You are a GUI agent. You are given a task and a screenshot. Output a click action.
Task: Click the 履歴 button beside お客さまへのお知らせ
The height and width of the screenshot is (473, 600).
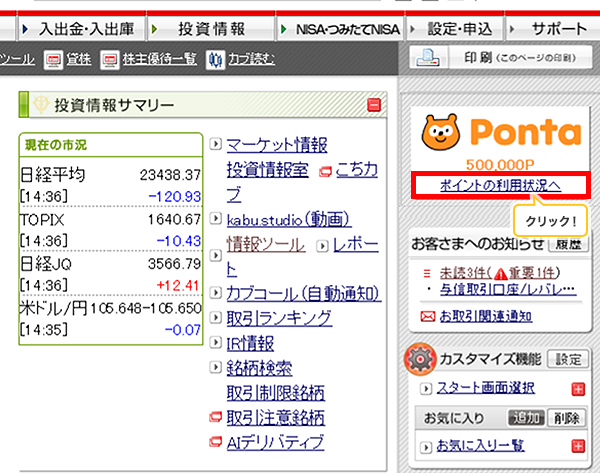[x=568, y=244]
